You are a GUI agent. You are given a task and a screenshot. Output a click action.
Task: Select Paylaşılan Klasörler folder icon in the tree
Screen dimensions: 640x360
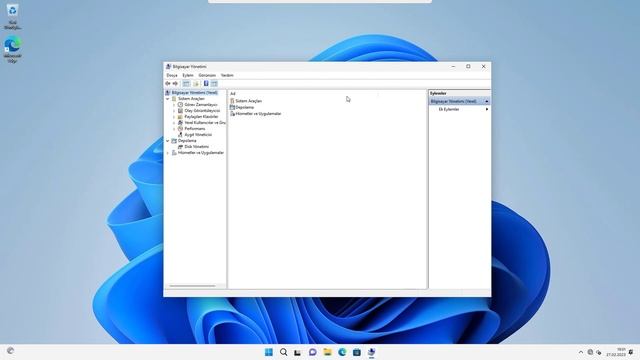[180, 117]
